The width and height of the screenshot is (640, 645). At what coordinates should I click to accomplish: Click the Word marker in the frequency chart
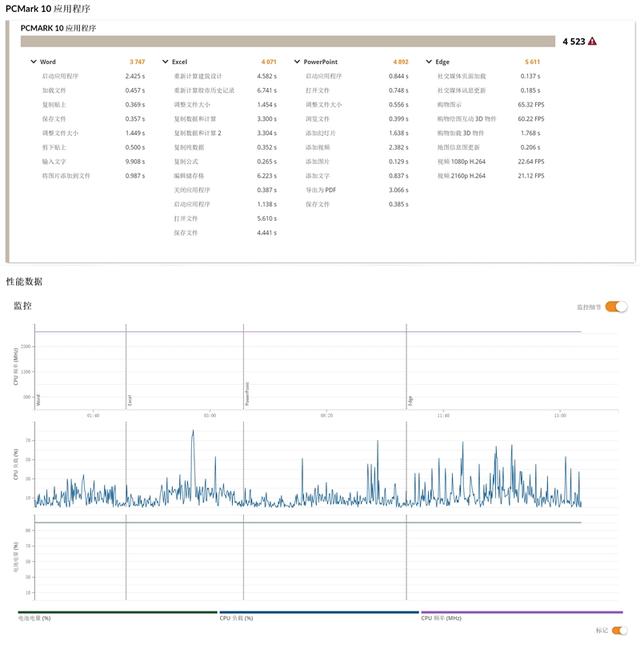(38, 400)
